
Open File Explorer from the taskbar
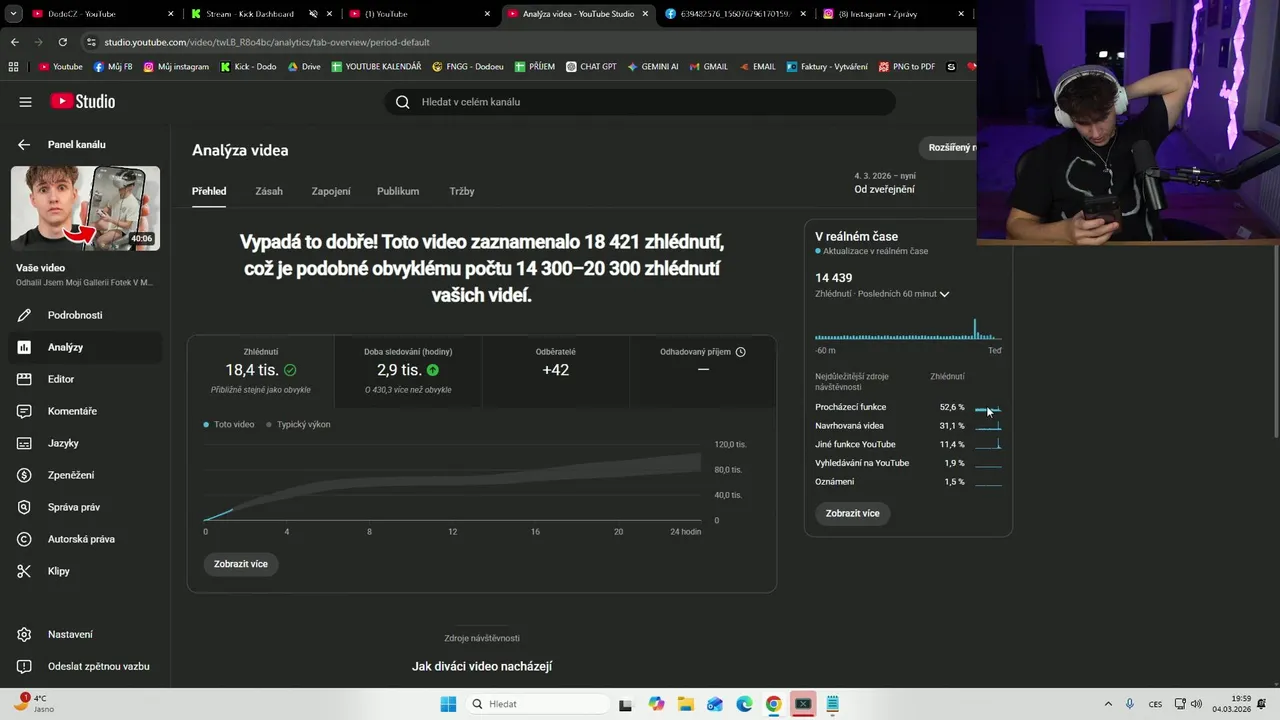pos(685,704)
